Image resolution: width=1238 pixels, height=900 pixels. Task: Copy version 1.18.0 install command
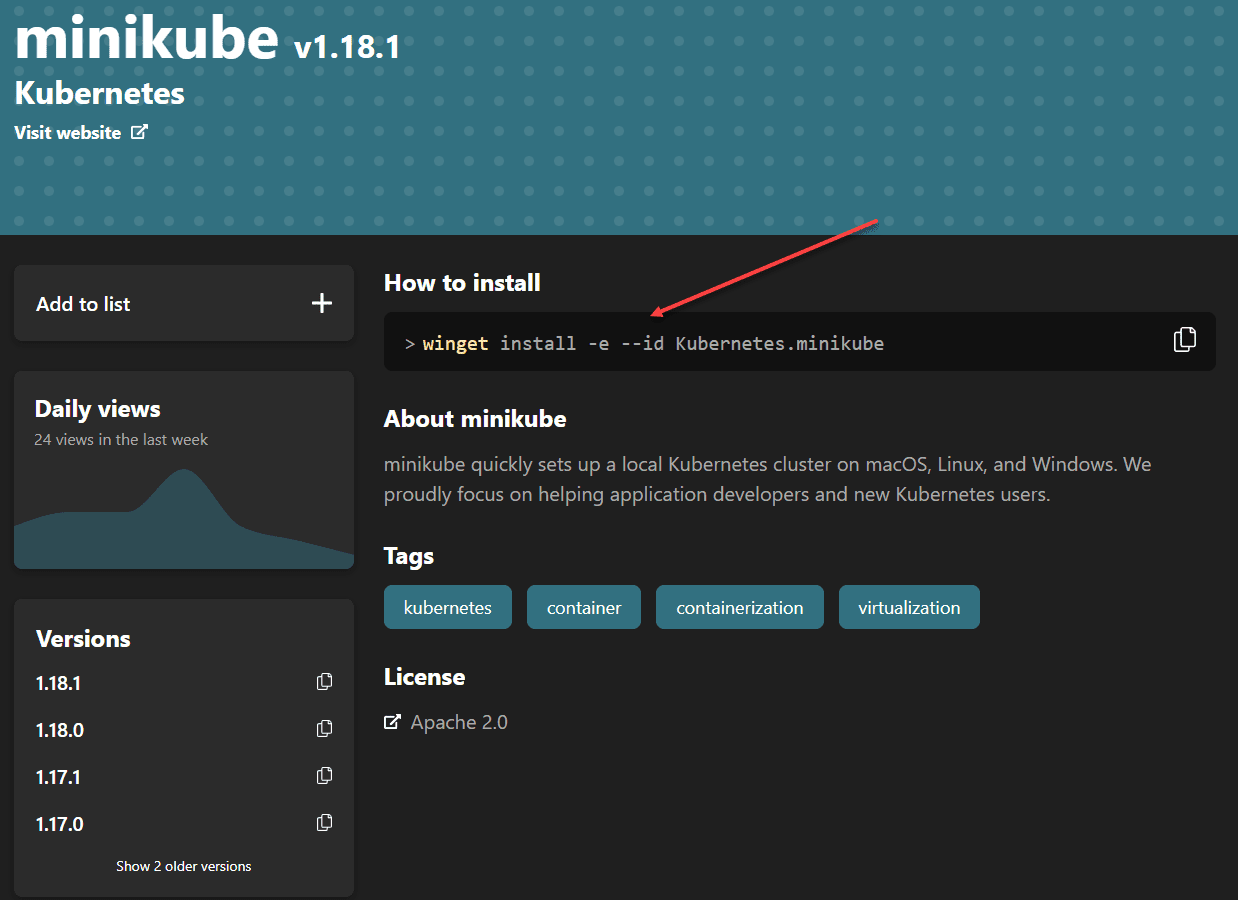tap(324, 729)
